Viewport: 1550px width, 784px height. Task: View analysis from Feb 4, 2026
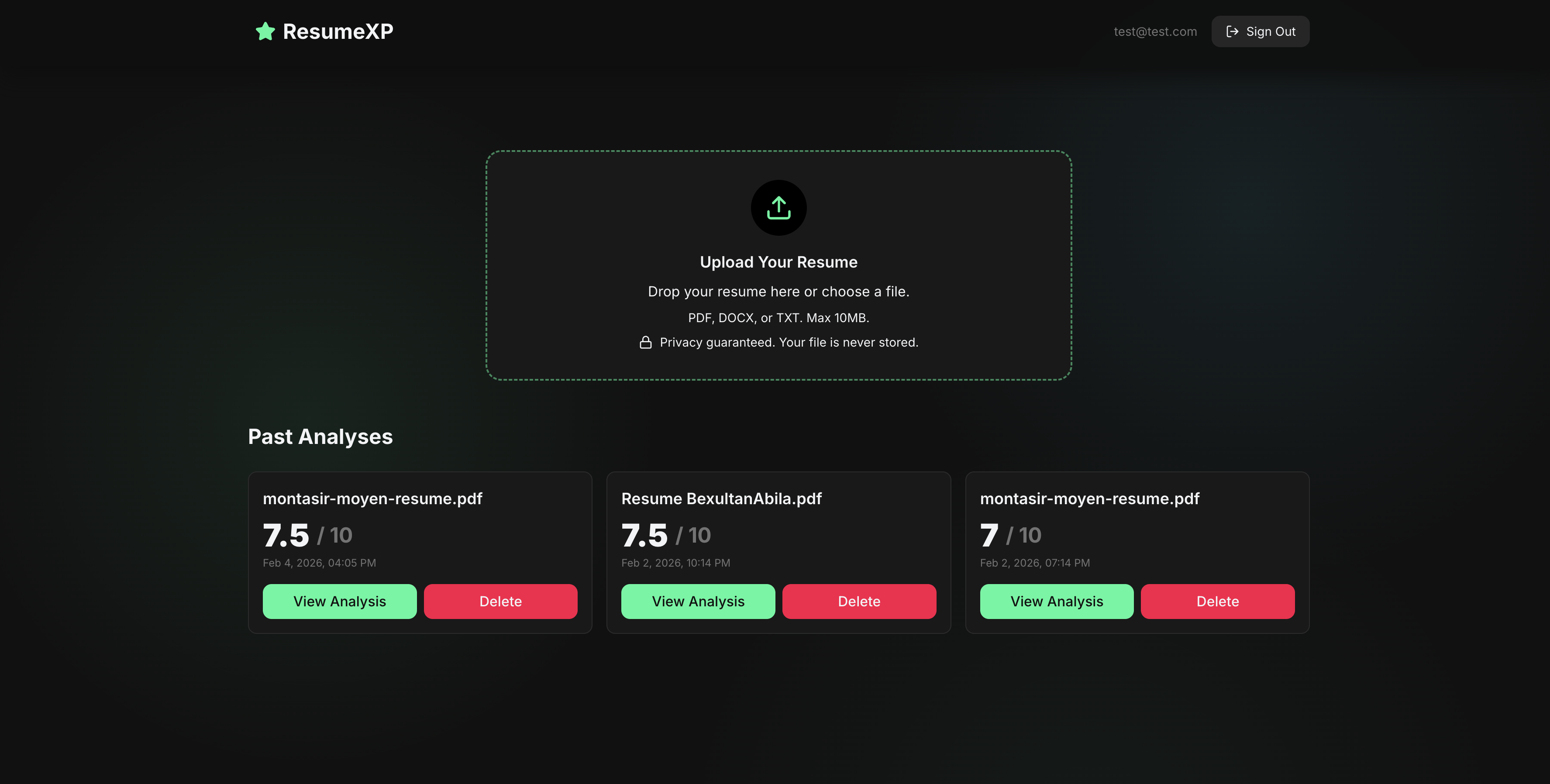coord(339,601)
